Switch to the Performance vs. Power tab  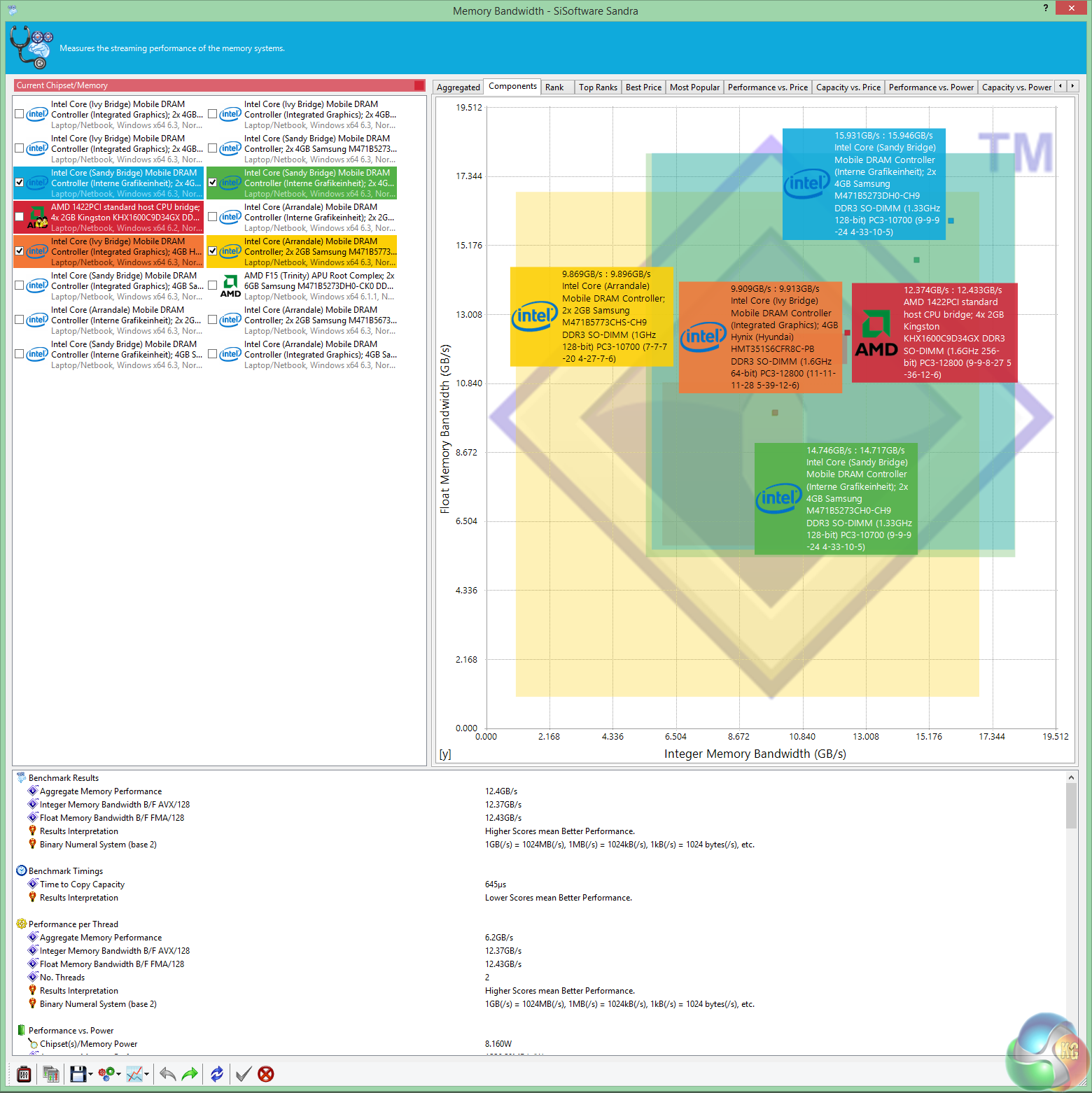click(x=931, y=87)
